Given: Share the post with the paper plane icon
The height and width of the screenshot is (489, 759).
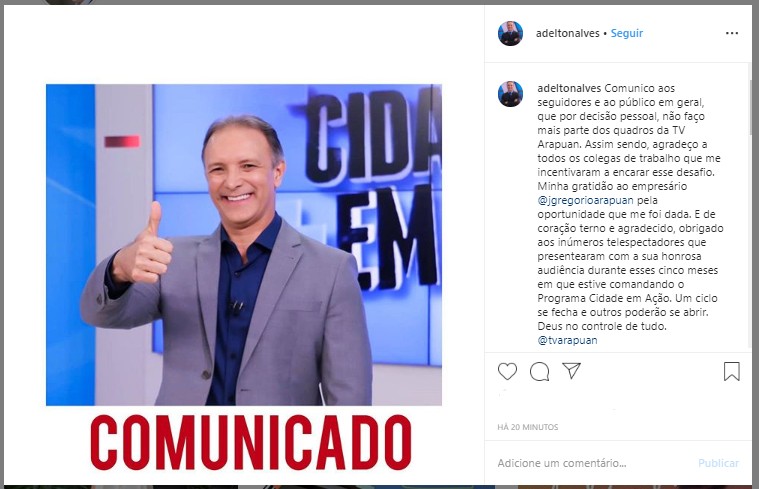Looking at the screenshot, I should point(572,371).
